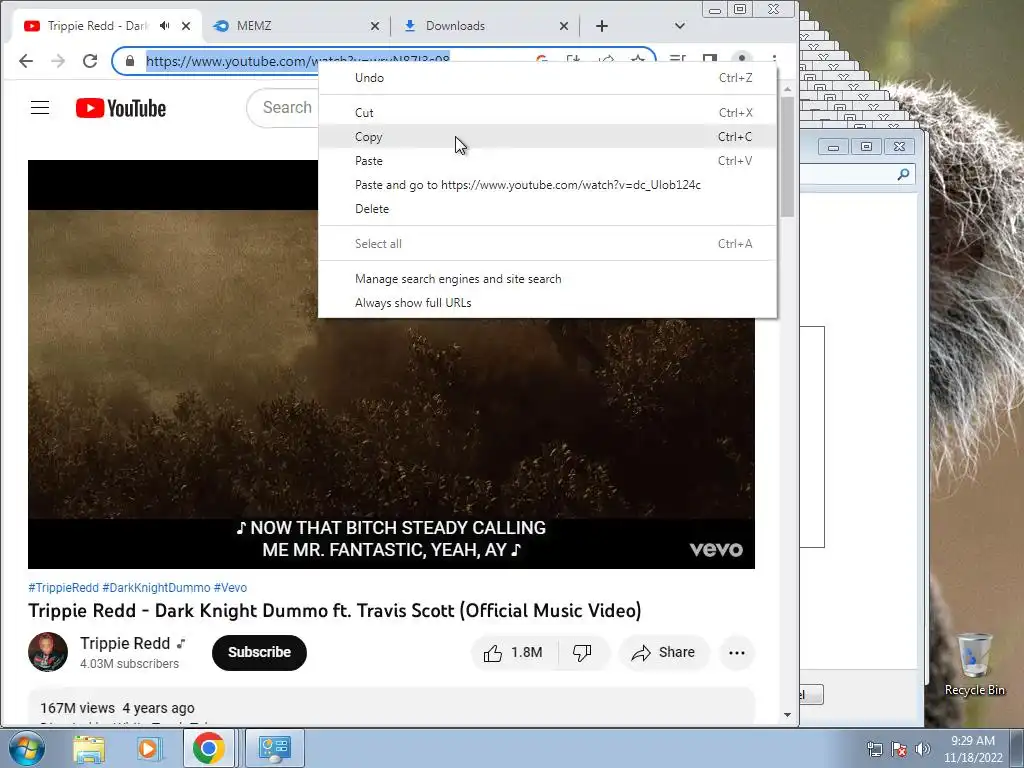1024x768 pixels.
Task: Click the vevo logo on the video
Action: pyautogui.click(x=716, y=549)
